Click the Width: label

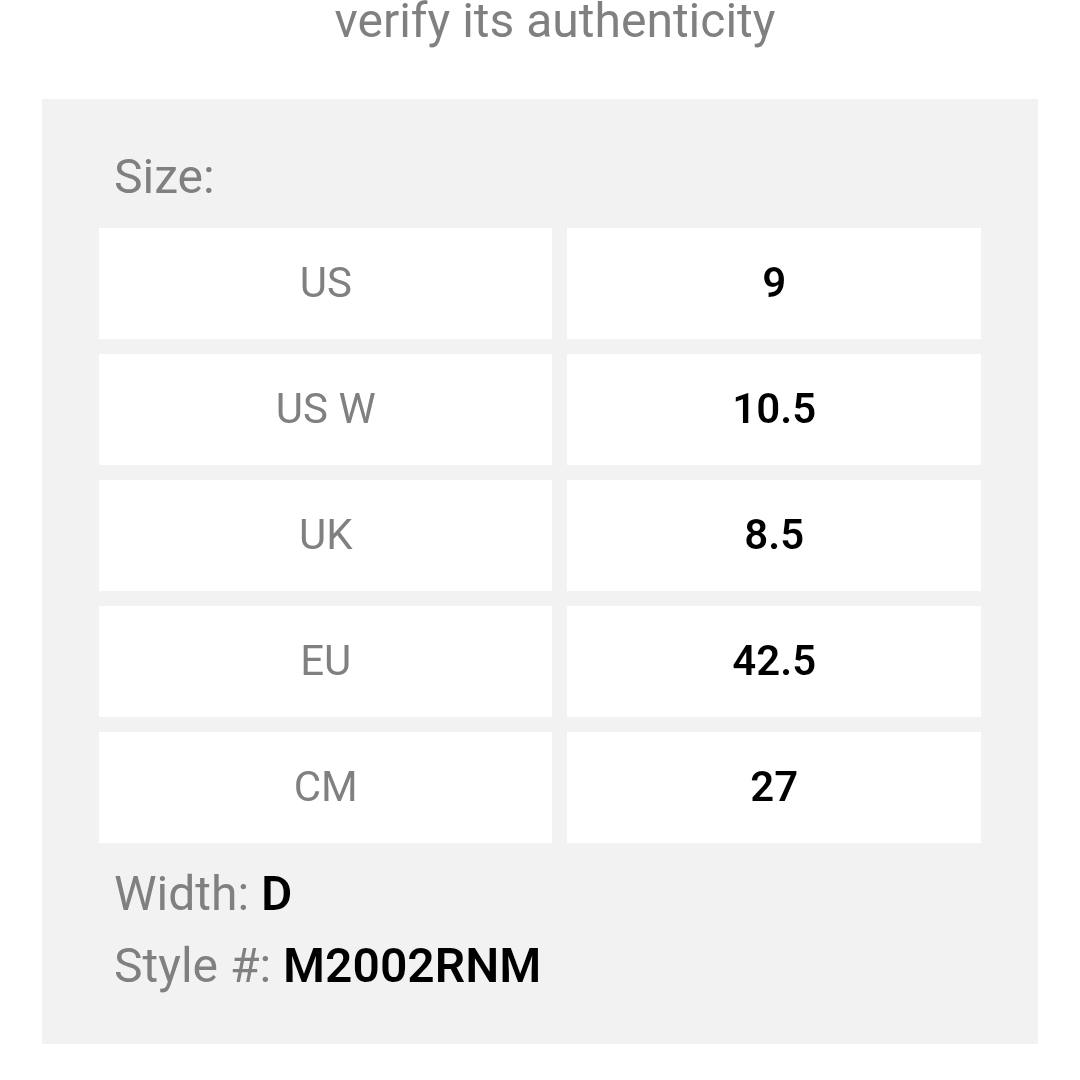coord(181,893)
